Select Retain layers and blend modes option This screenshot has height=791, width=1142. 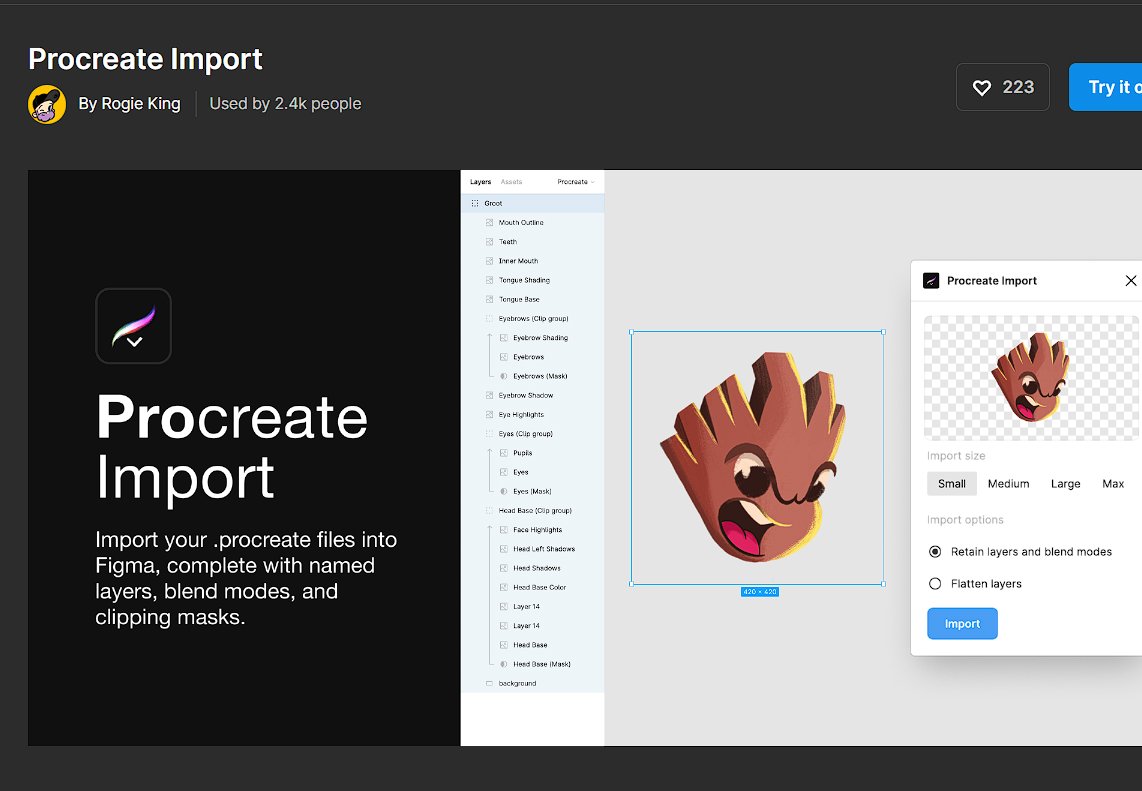click(x=1020, y=551)
